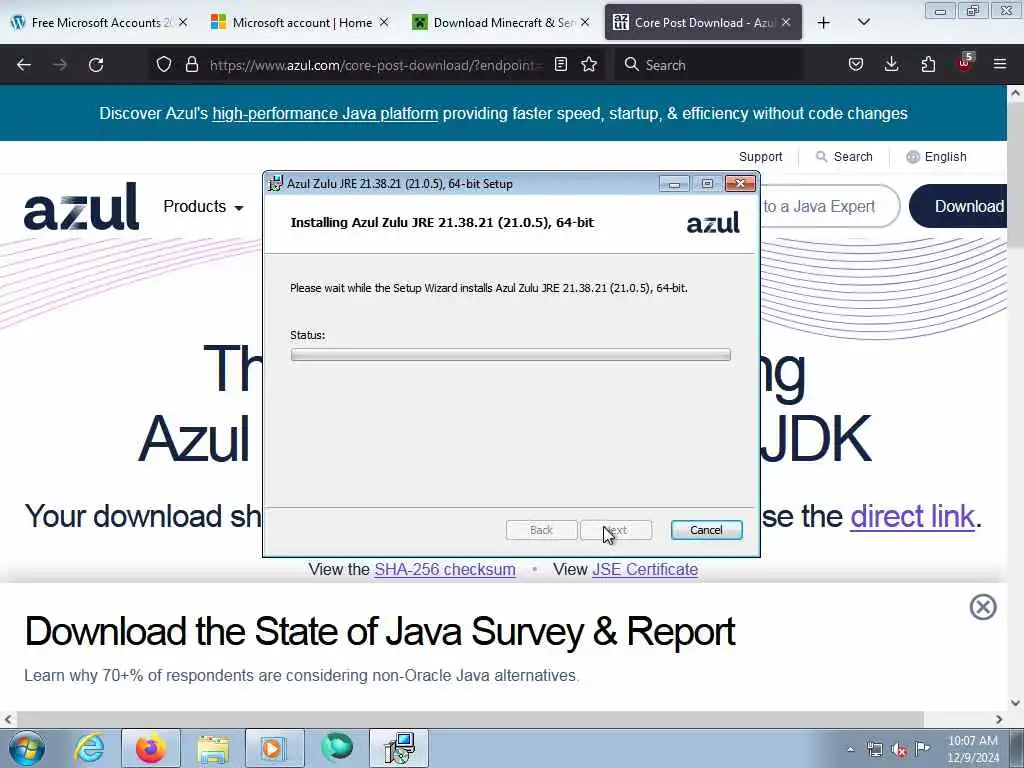Viewport: 1024px width, 768px height.
Task: Close the Download Minecraft tab
Action: (585, 22)
